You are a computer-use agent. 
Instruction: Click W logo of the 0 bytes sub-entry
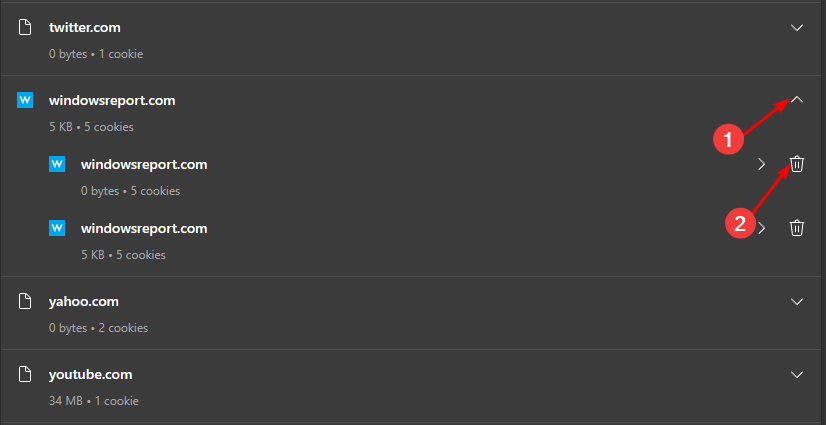[57, 164]
